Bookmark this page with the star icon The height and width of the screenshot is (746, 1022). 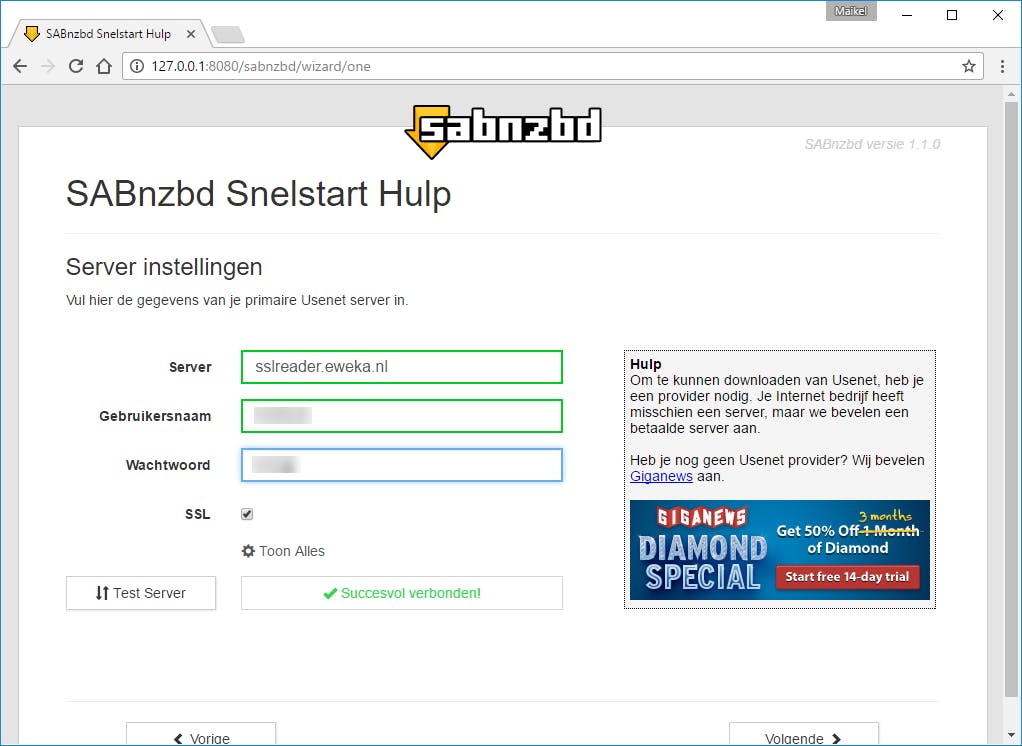pyautogui.click(x=969, y=66)
